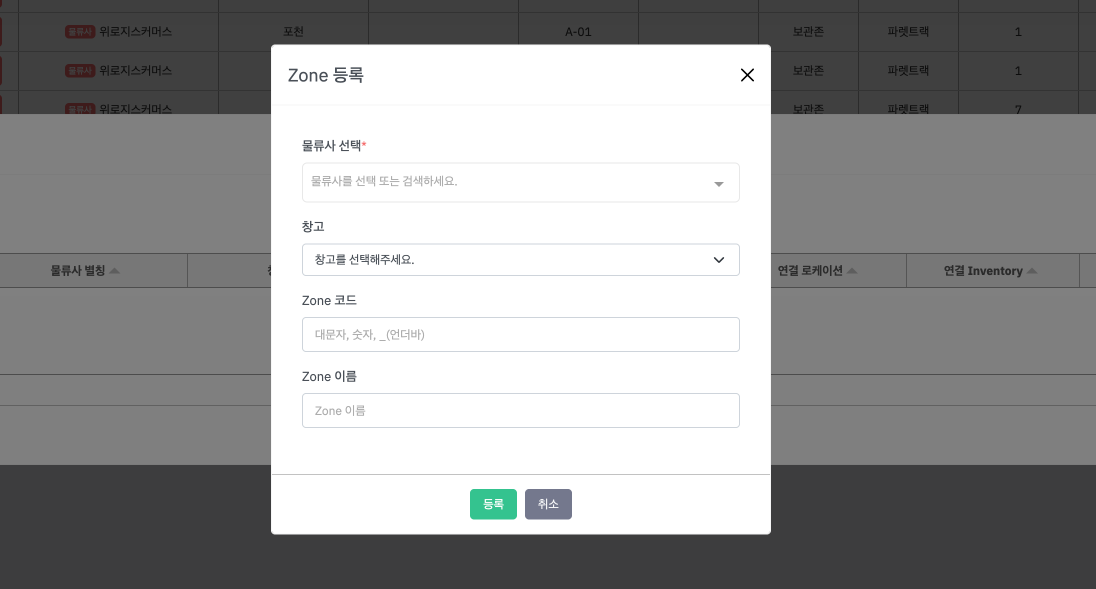Viewport: 1096px width, 589px height.
Task: Click the Zone 이름 input field
Action: tap(520, 411)
